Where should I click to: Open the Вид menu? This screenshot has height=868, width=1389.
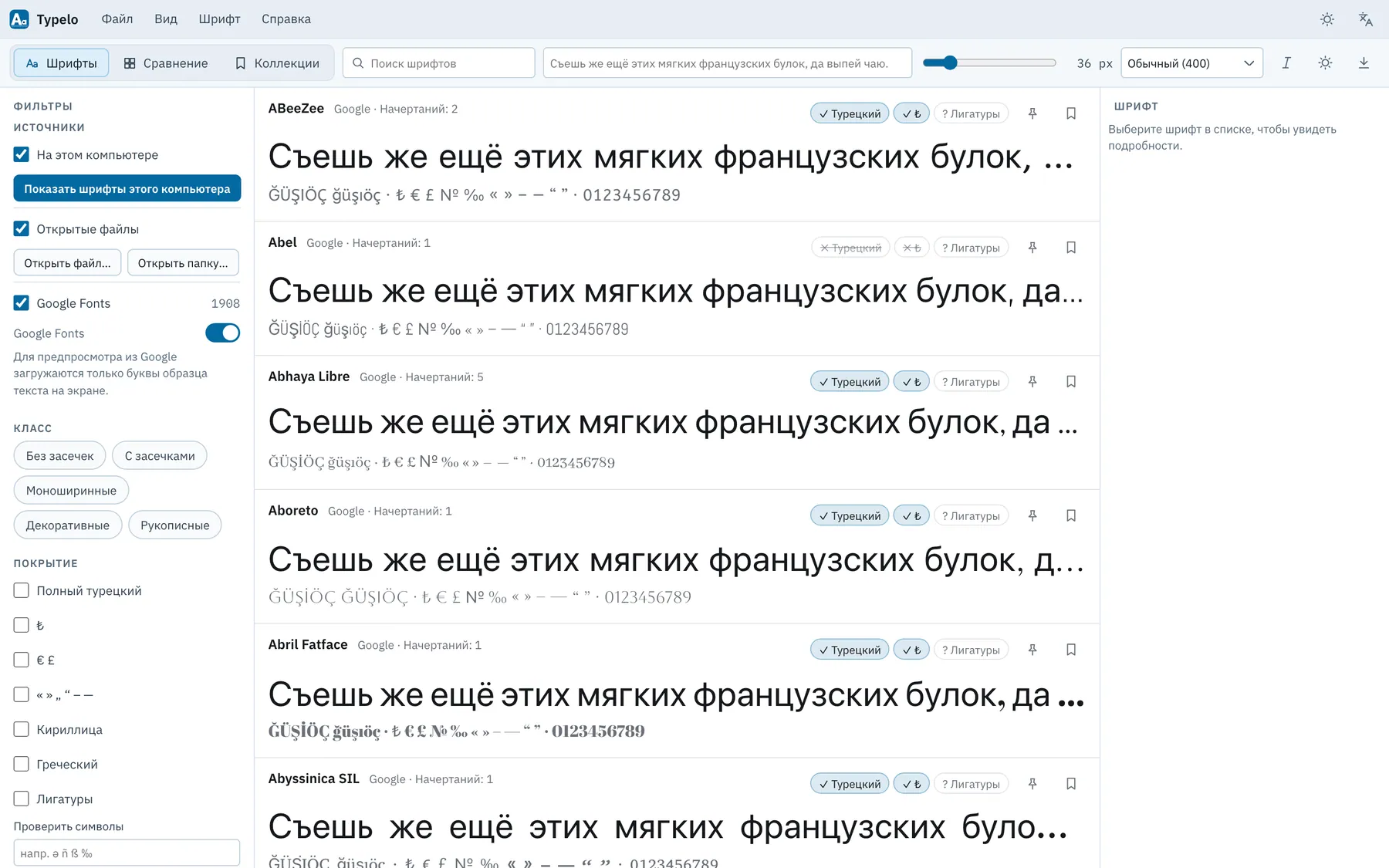[166, 19]
